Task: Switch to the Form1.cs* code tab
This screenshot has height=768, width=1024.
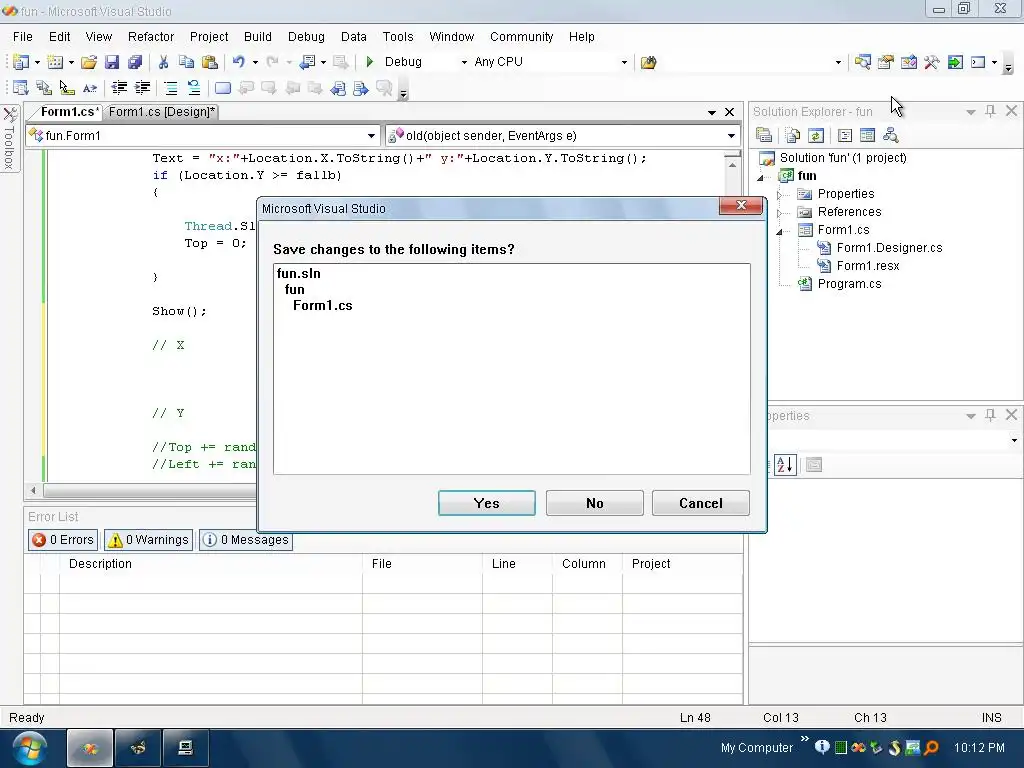Action: (x=68, y=112)
